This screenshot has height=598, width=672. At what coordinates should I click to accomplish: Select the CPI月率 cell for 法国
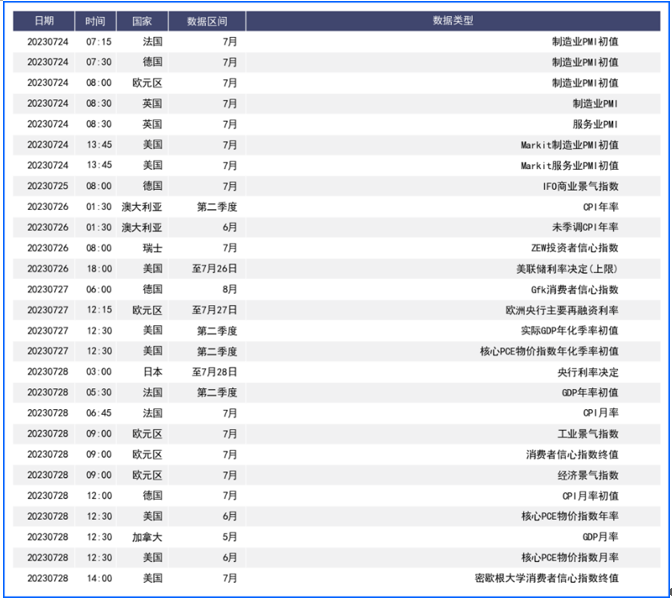601,413
